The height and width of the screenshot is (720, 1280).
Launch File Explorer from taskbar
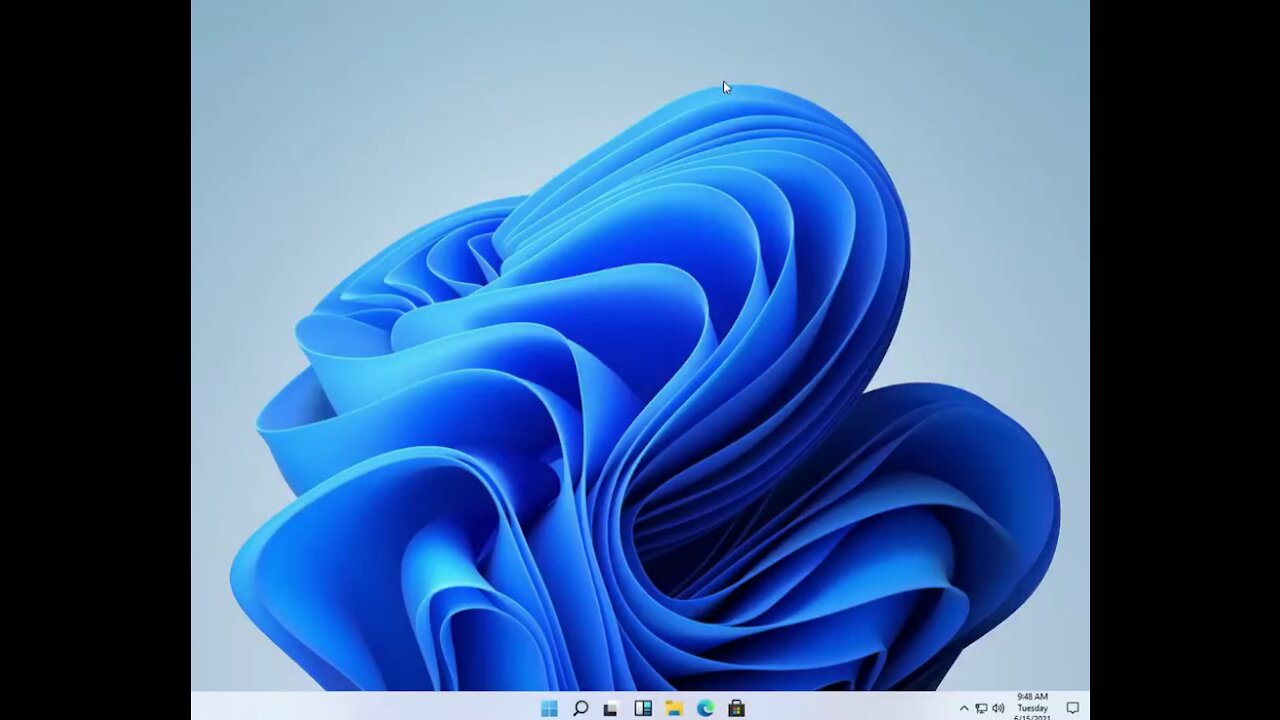click(674, 708)
